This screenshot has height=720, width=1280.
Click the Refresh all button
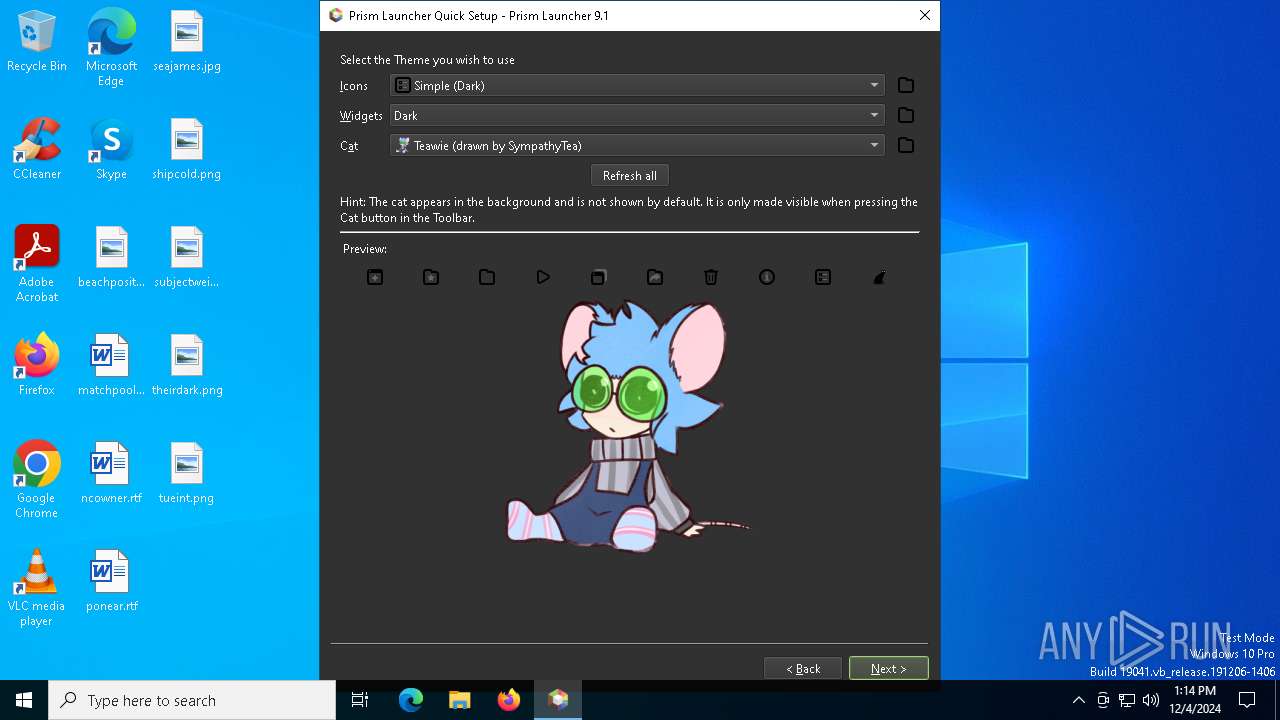[x=630, y=175]
